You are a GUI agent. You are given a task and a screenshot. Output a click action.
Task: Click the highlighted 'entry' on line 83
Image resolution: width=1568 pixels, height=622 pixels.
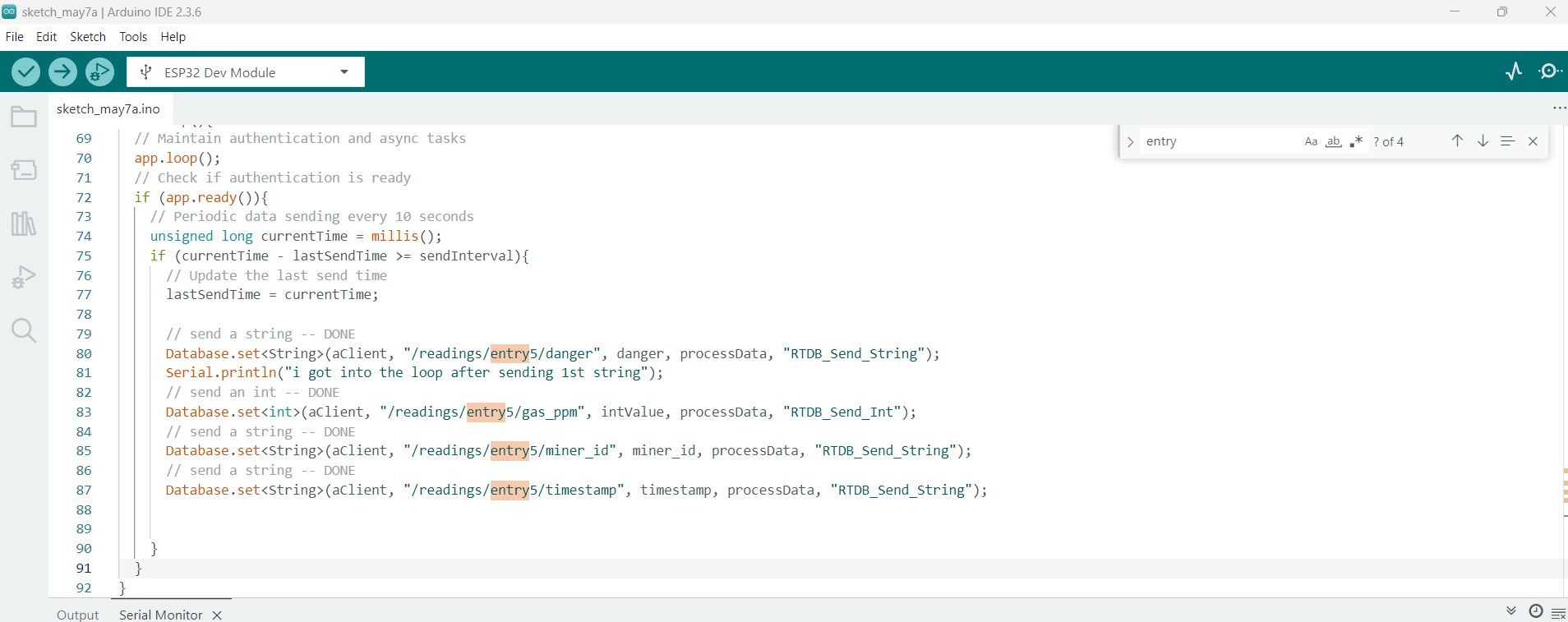486,412
